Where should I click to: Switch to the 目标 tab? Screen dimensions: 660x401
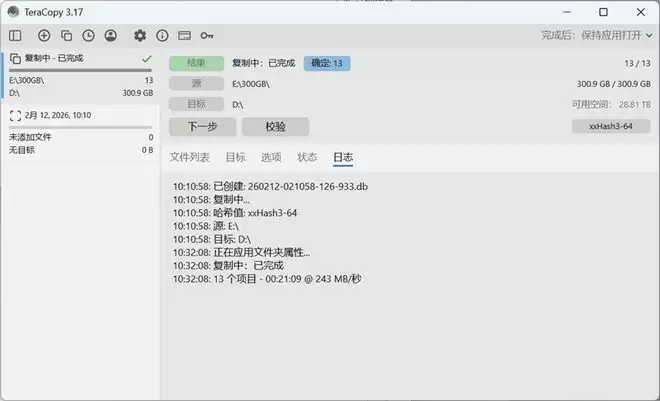click(235, 157)
